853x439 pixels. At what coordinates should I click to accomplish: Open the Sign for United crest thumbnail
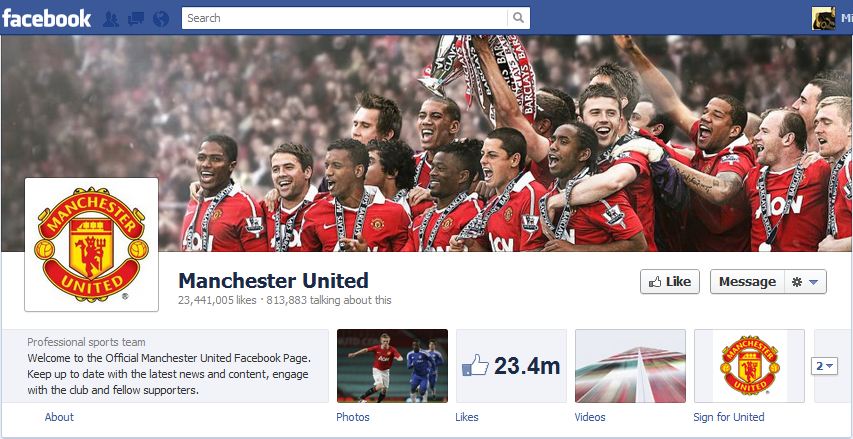[x=749, y=366]
